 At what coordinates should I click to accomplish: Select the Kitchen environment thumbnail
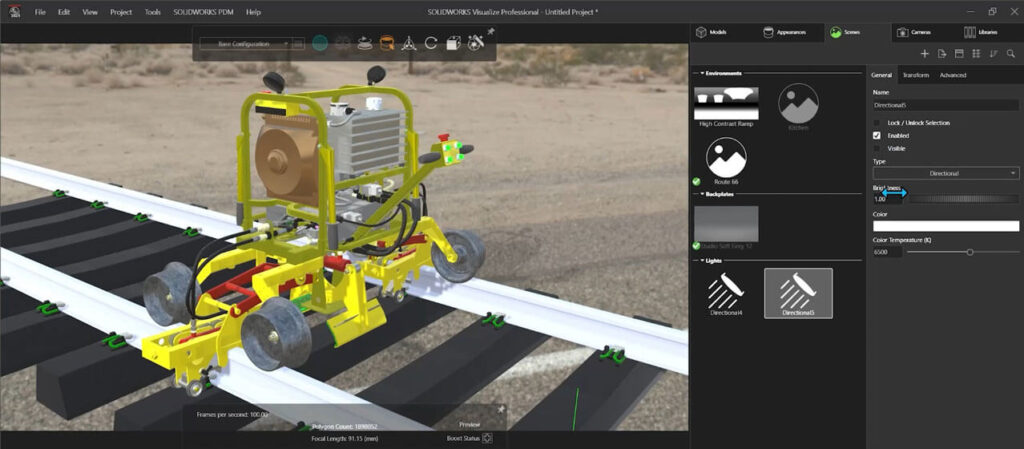click(x=798, y=104)
